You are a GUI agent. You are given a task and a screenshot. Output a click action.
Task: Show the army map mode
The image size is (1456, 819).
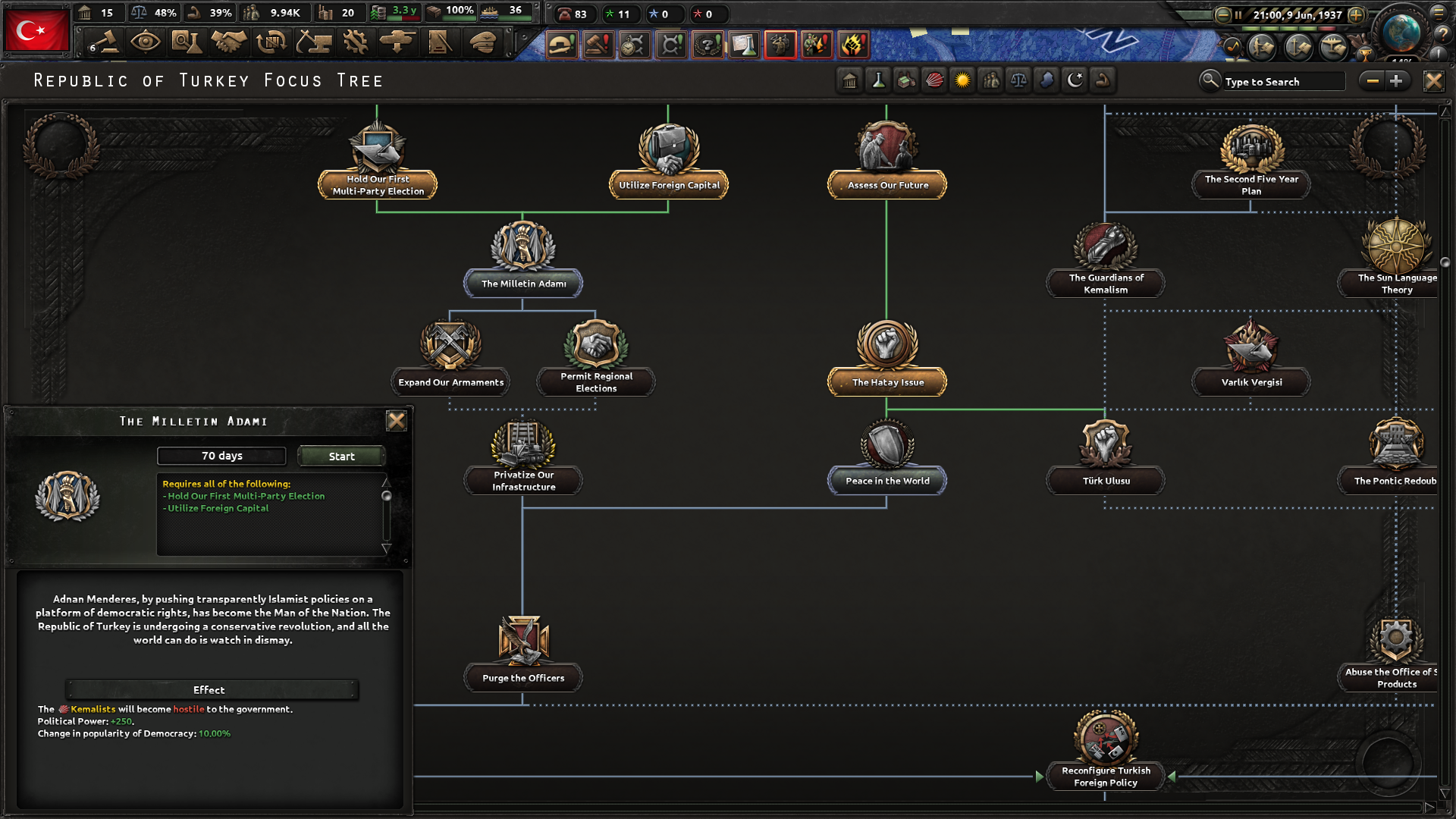[x=1262, y=47]
